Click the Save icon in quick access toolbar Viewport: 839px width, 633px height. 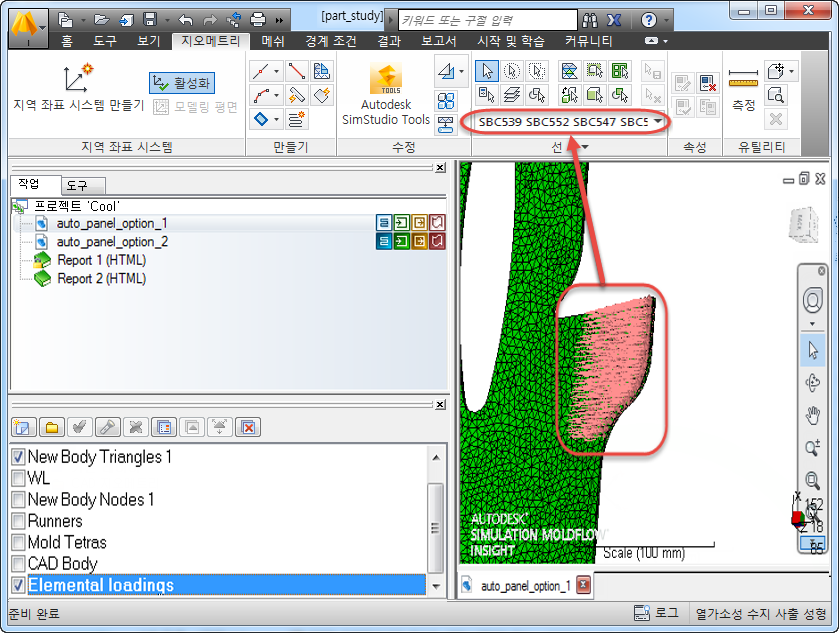[x=150, y=20]
